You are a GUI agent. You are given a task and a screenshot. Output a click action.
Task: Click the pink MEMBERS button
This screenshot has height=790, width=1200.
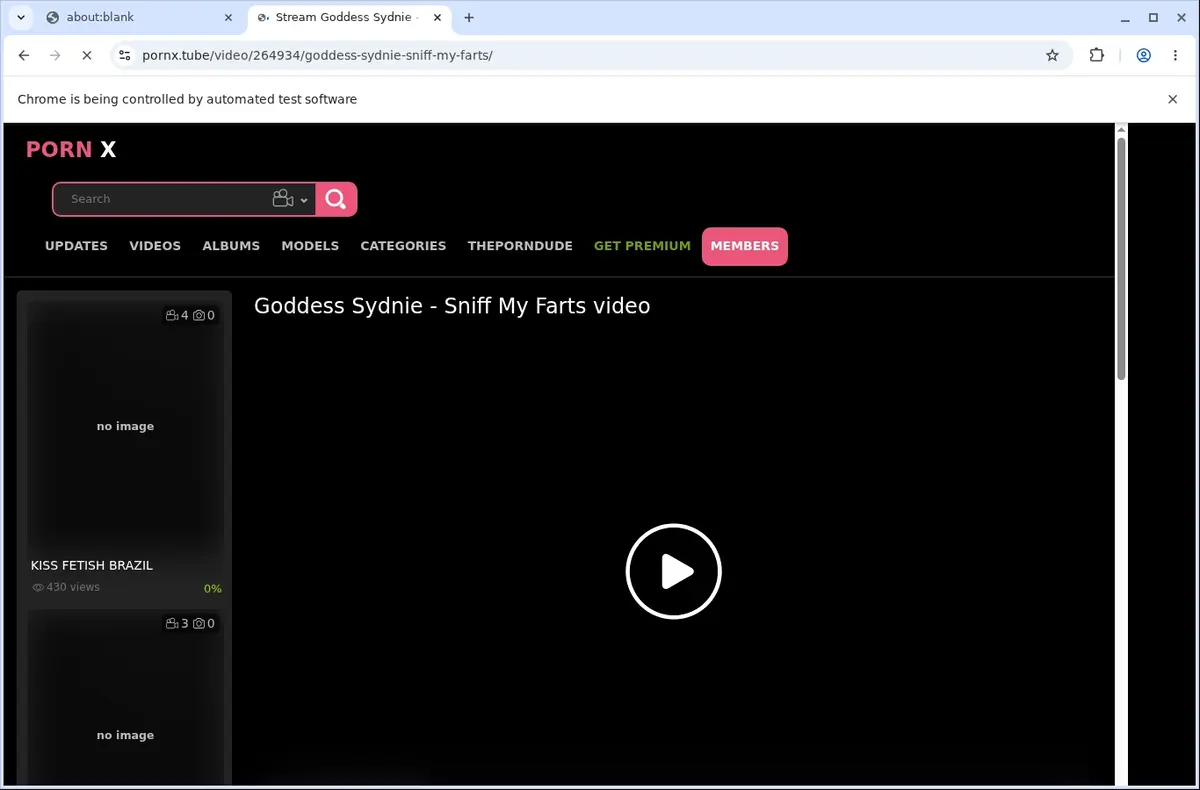[x=745, y=246]
